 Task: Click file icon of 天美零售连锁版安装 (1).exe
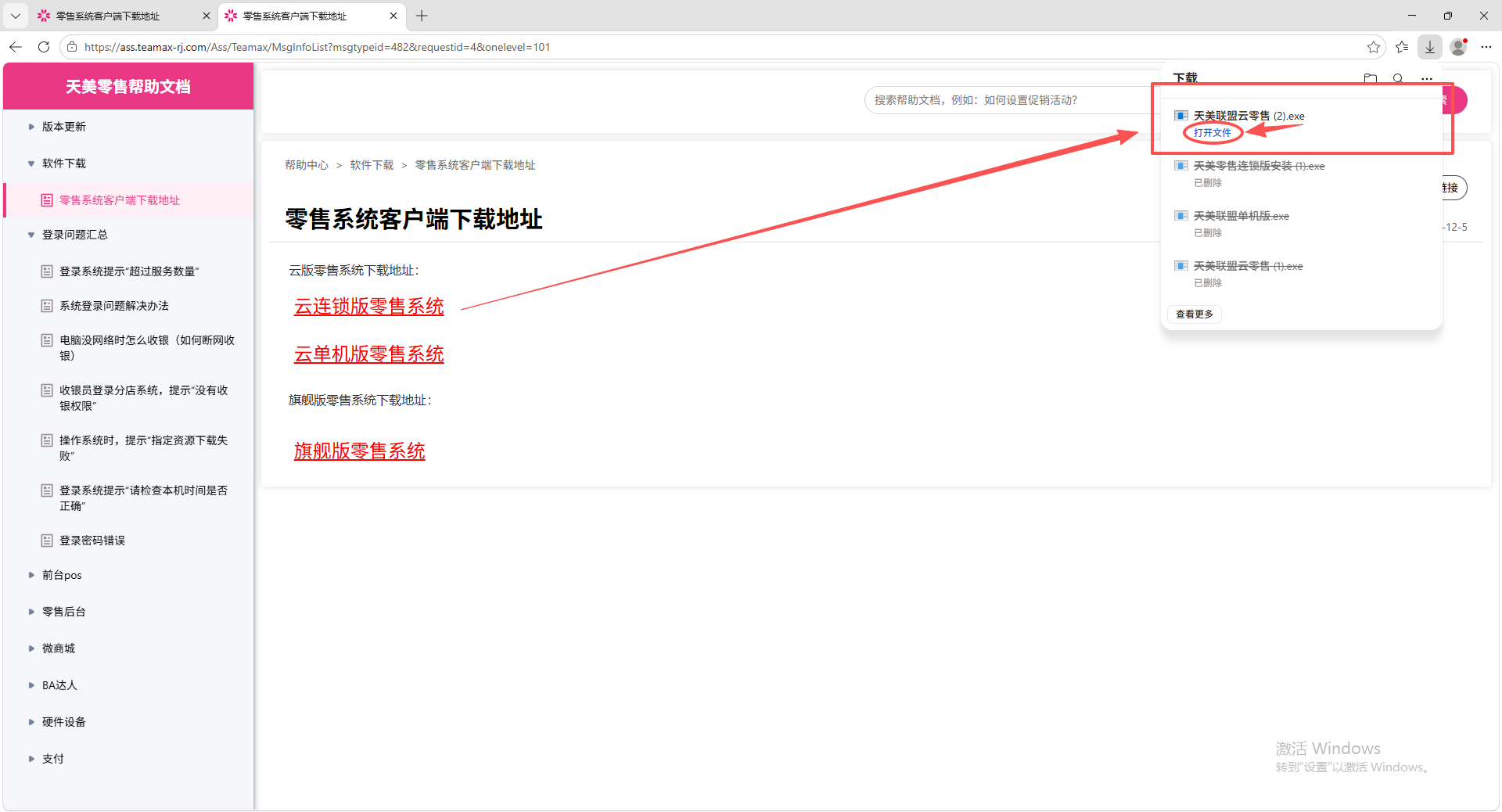click(x=1181, y=166)
